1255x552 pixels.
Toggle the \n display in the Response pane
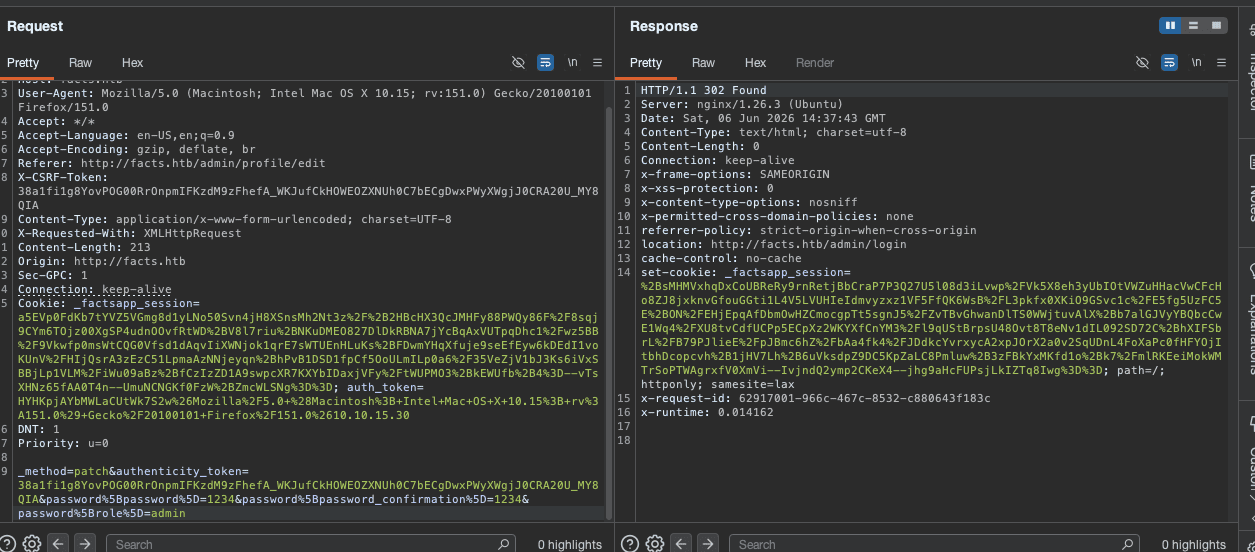point(1196,62)
